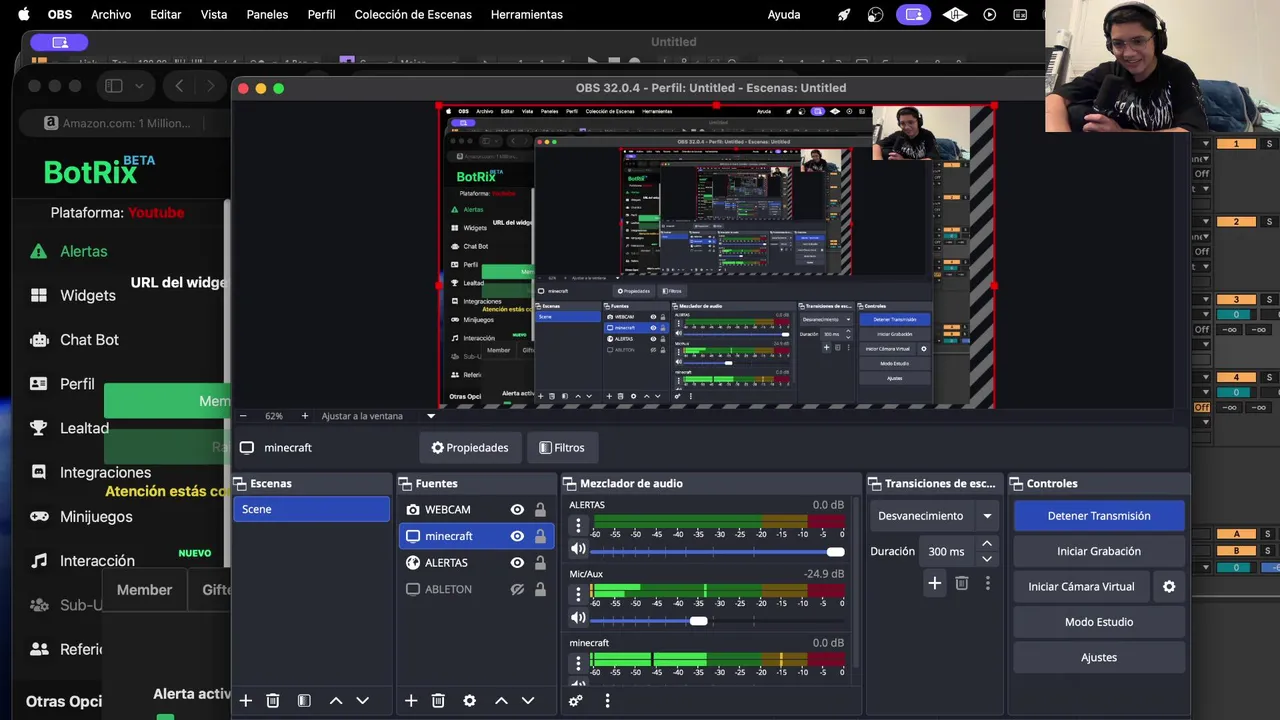Decrease transition Duración with down stepper
The height and width of the screenshot is (720, 1280).
(x=987, y=559)
